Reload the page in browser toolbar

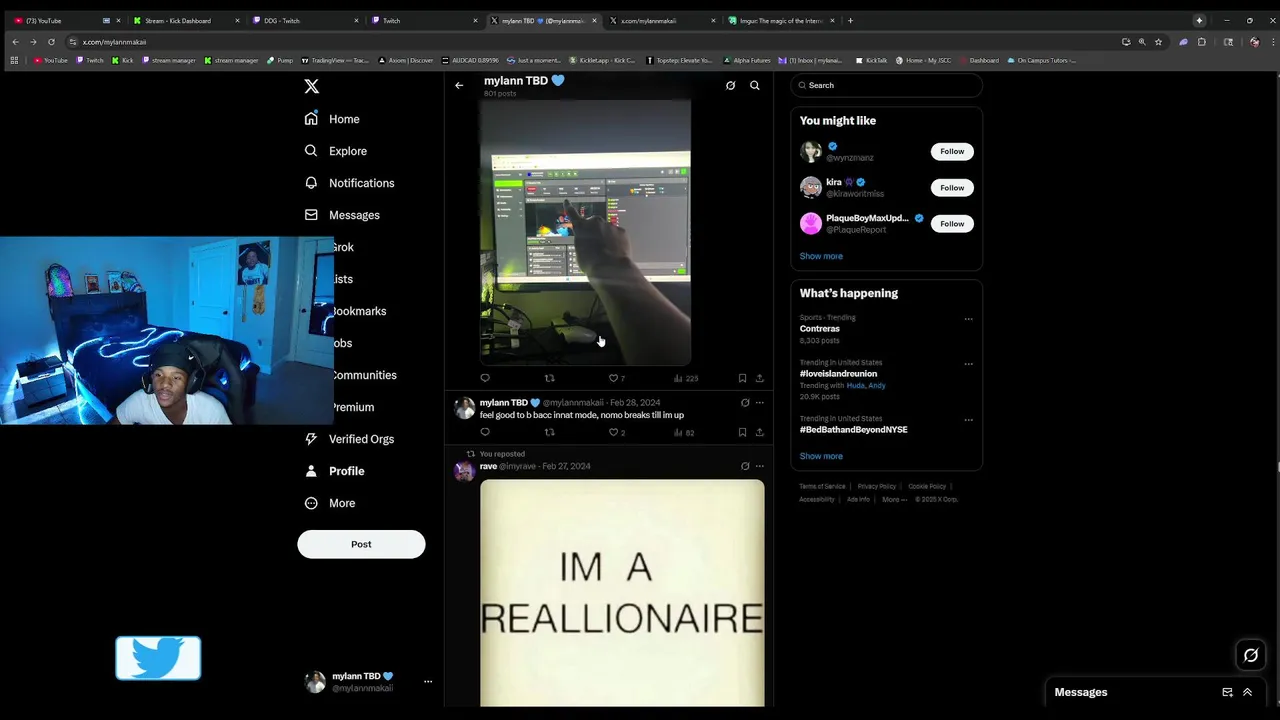[51, 42]
